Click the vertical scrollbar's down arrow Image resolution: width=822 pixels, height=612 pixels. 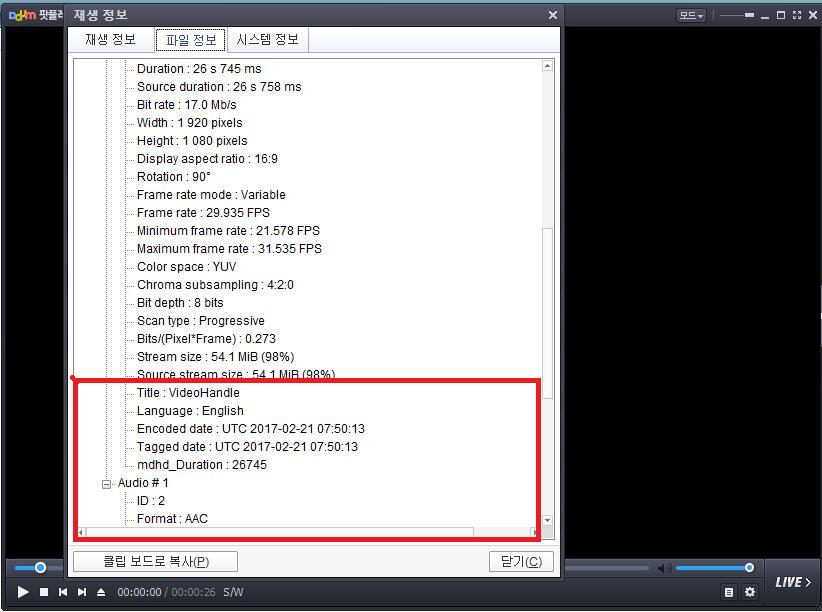click(547, 520)
